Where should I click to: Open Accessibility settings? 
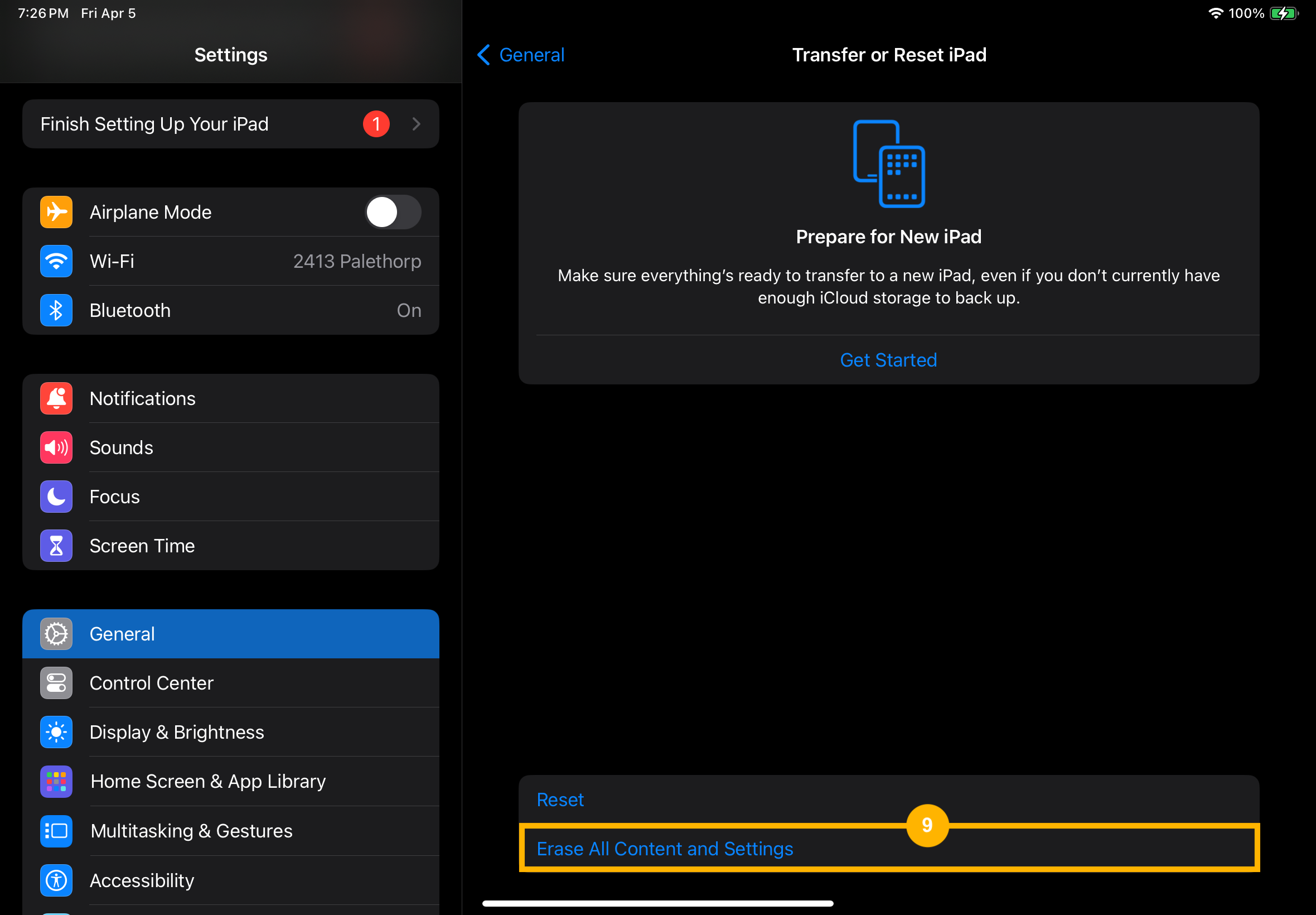231,880
